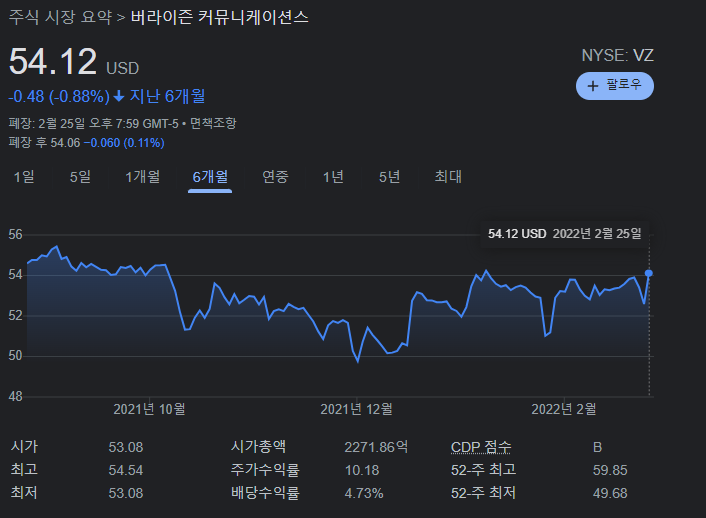
Task: Switch to the 1개월 chart tab
Action: tap(142, 177)
